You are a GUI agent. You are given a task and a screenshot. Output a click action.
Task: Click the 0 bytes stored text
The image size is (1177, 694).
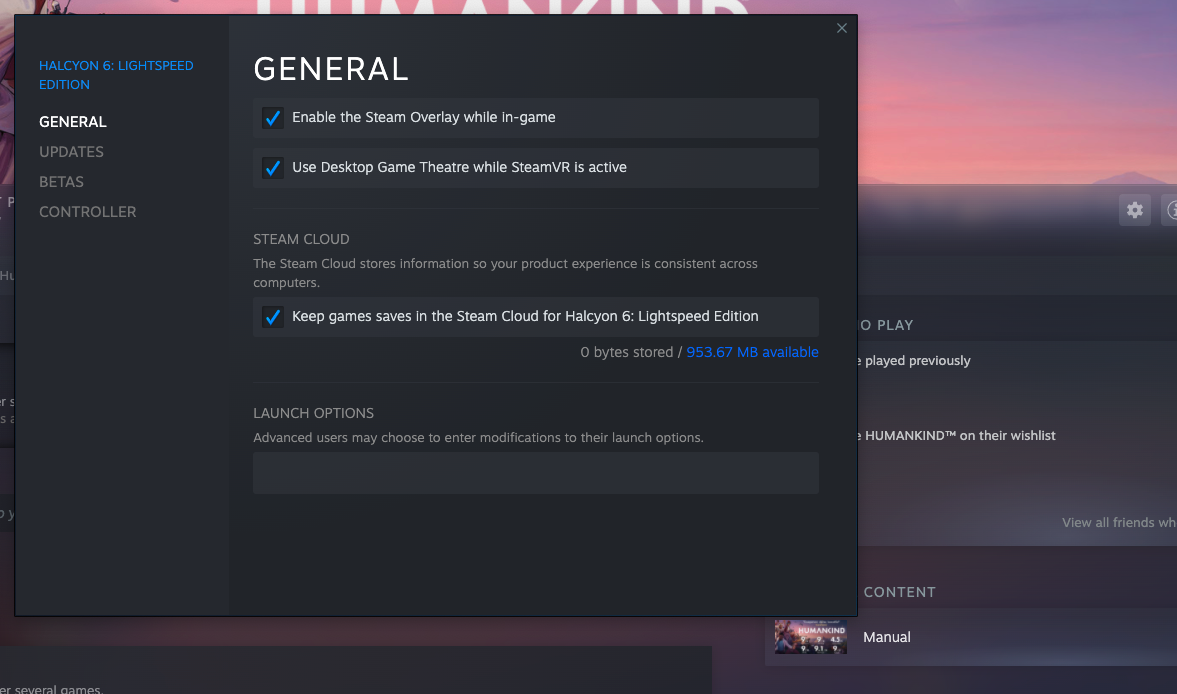click(627, 352)
